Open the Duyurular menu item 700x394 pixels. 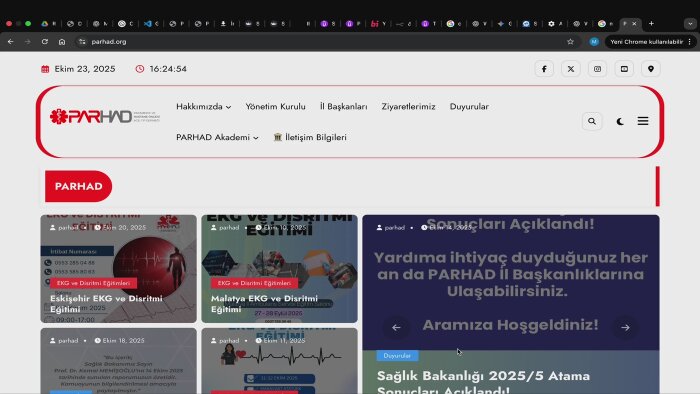click(469, 107)
